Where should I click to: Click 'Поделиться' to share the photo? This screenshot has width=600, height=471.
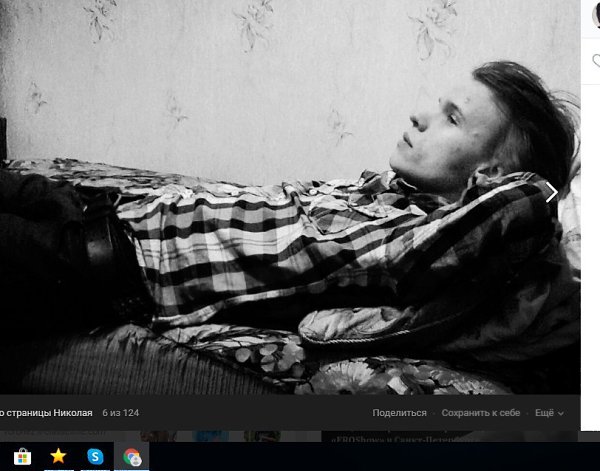click(399, 413)
